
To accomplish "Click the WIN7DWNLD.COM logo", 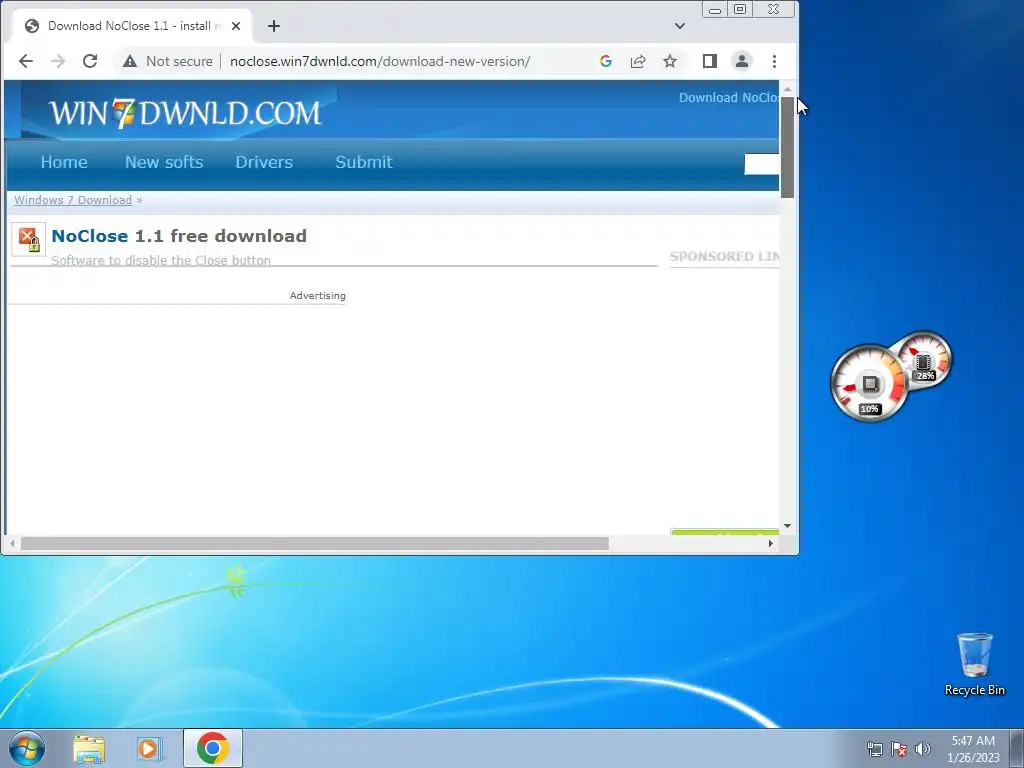I will [x=185, y=113].
